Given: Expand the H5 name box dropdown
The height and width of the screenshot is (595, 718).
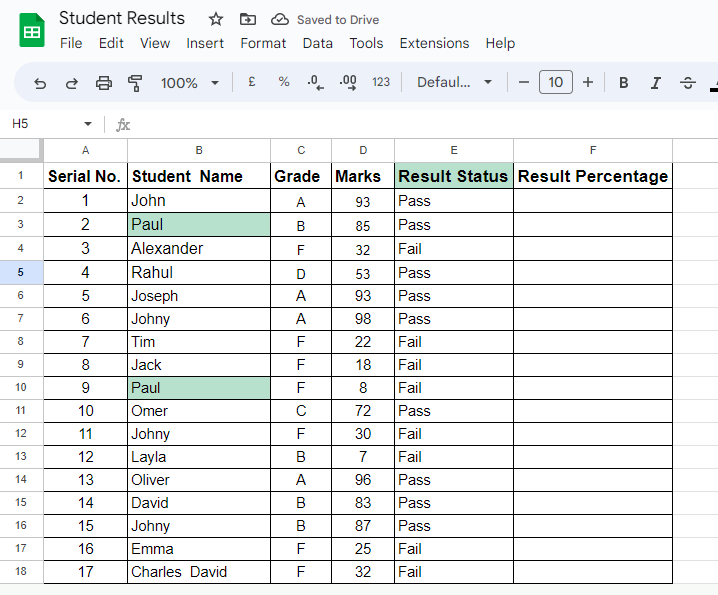Looking at the screenshot, I should 87,124.
